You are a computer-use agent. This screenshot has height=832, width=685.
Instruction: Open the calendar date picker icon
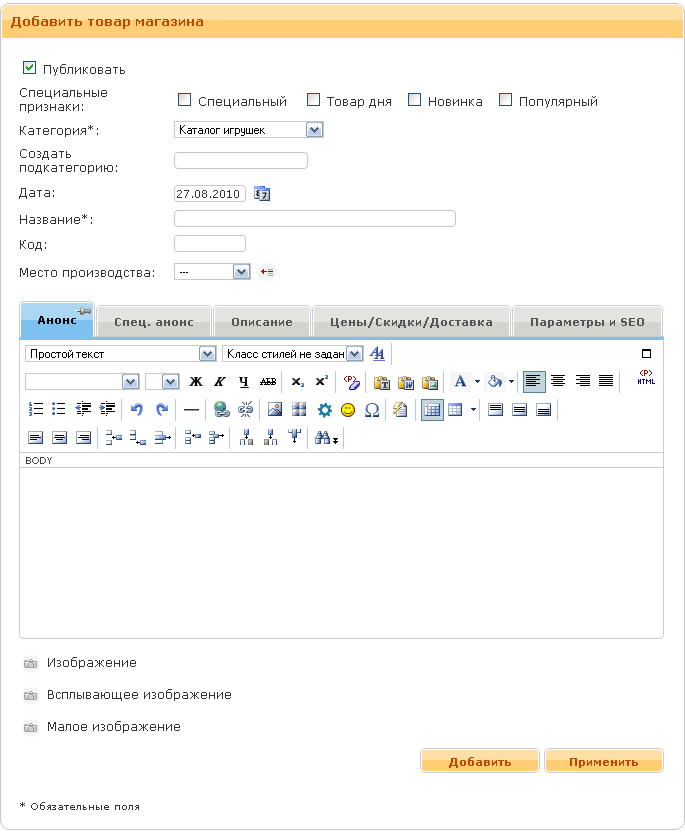[x=262, y=194]
